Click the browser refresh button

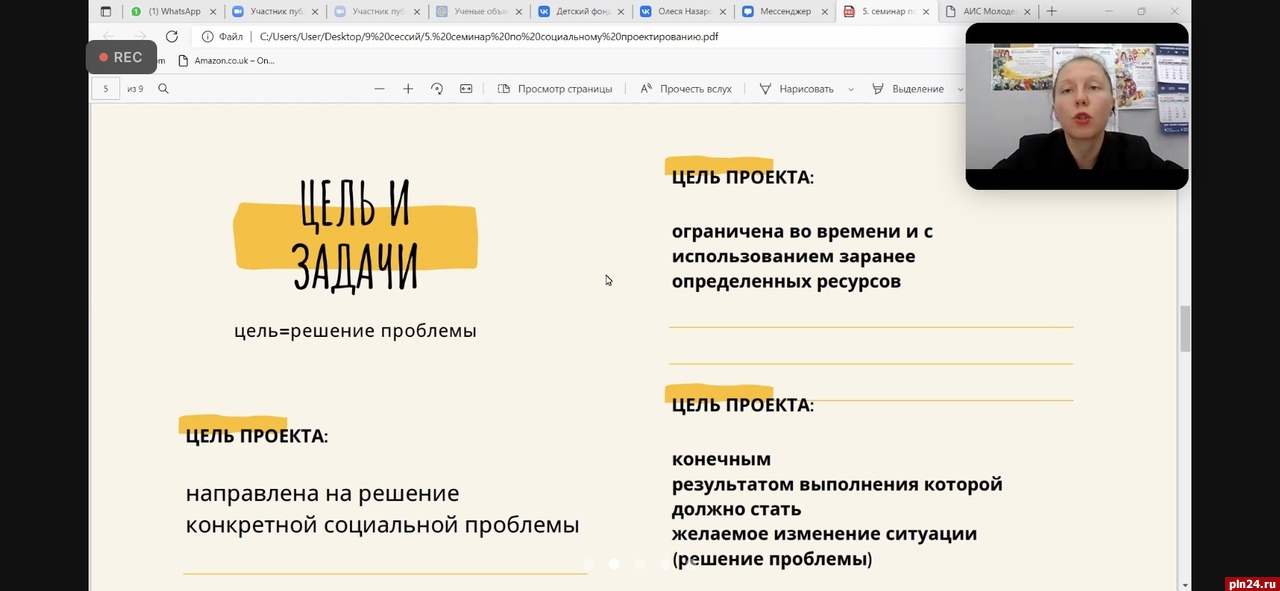[171, 36]
